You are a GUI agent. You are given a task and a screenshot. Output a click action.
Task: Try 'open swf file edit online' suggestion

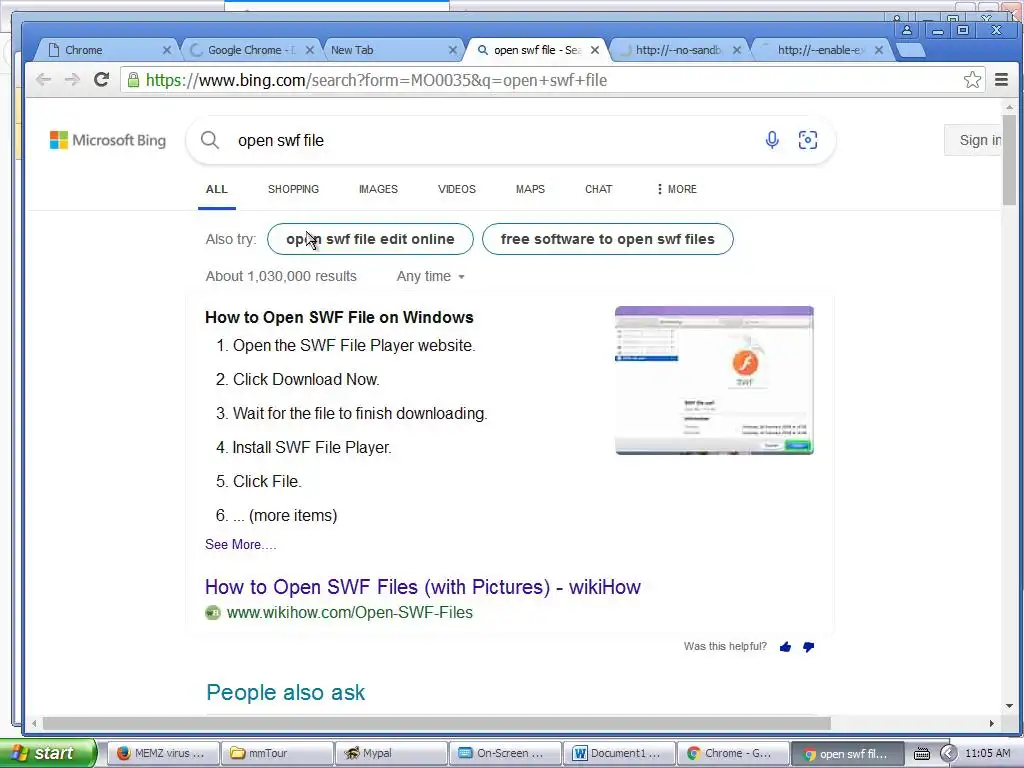[x=370, y=239]
